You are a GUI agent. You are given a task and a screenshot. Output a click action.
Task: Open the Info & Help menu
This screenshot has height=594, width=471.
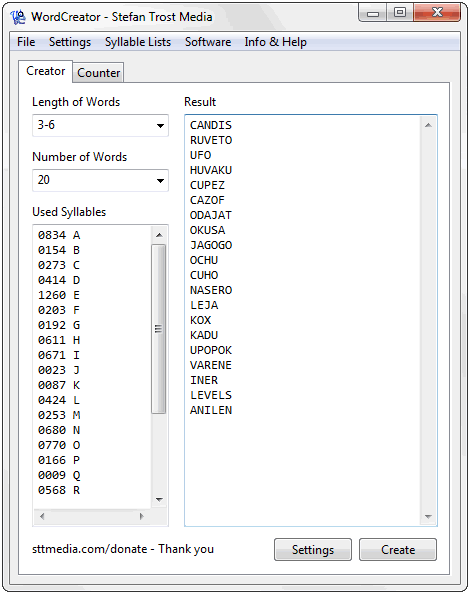(275, 42)
